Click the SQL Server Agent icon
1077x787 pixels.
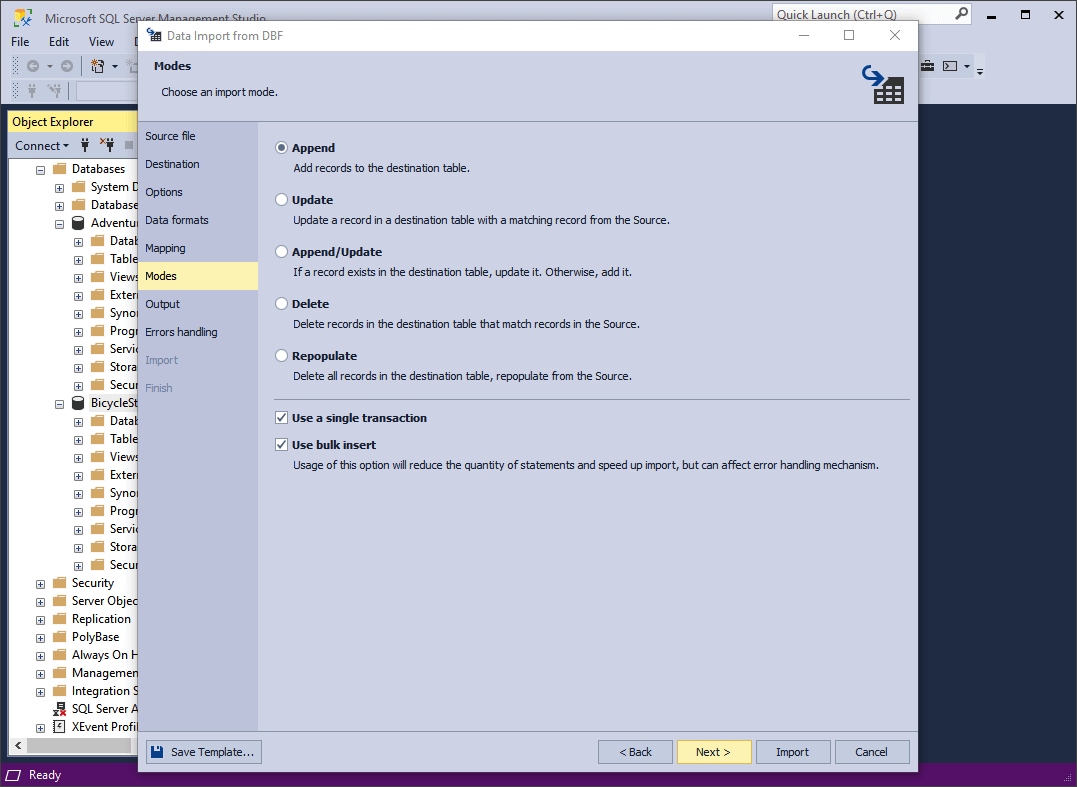[59, 709]
